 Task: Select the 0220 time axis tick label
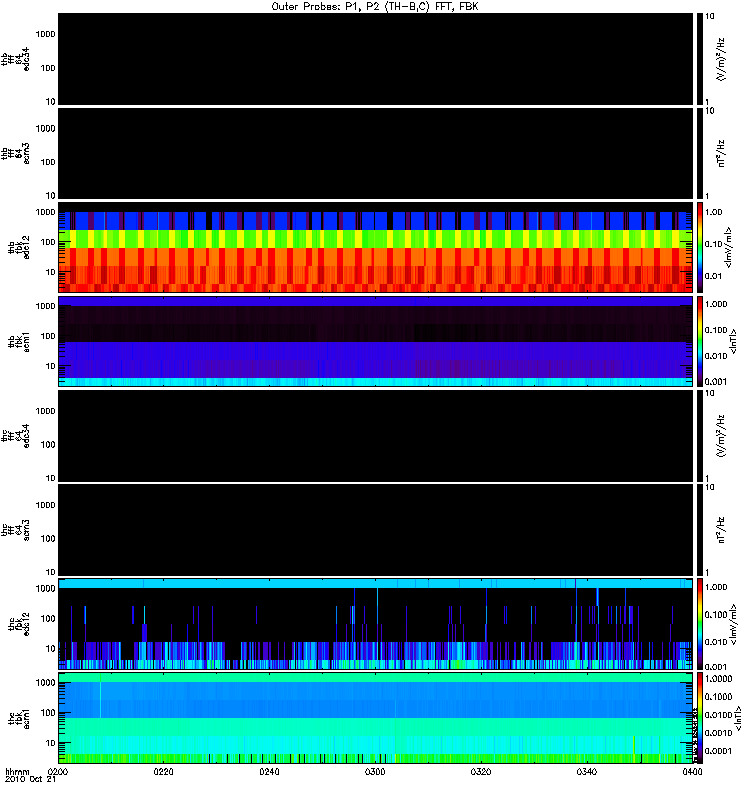point(164,772)
